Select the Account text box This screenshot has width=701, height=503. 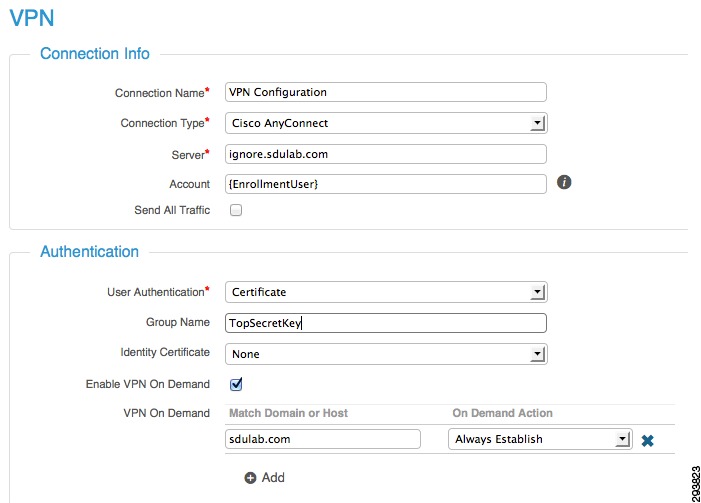tap(386, 184)
